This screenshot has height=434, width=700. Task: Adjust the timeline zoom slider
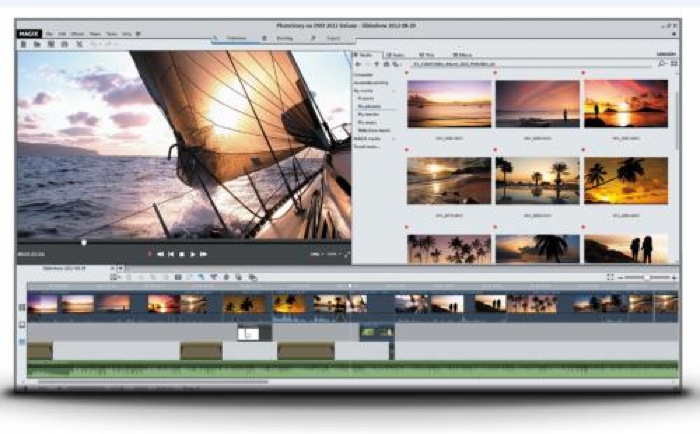click(x=648, y=276)
